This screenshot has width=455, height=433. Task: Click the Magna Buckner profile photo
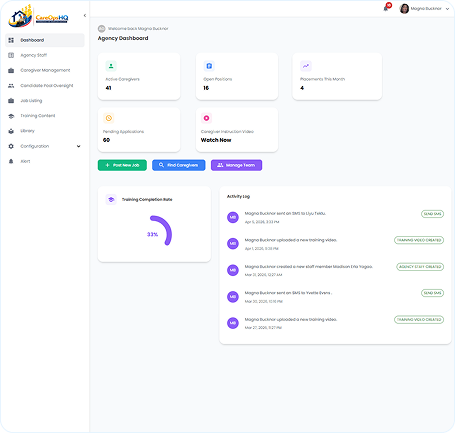(x=404, y=9)
